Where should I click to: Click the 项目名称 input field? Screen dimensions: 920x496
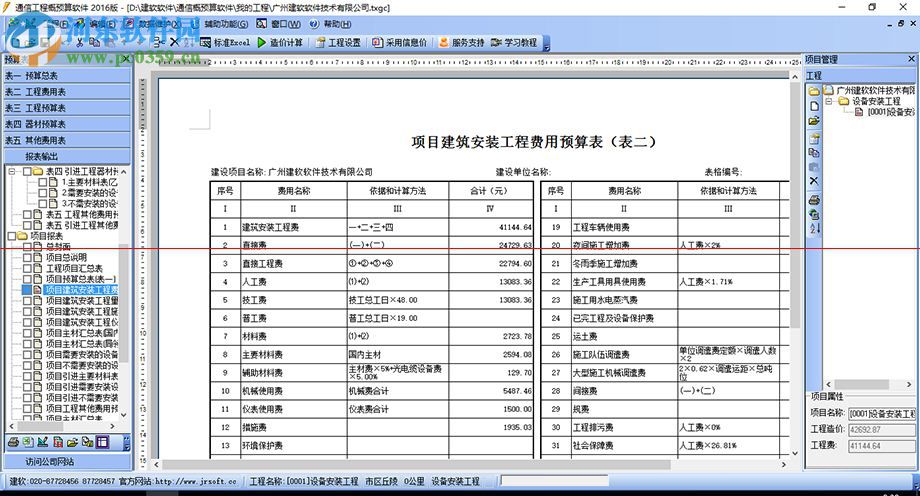tap(882, 413)
